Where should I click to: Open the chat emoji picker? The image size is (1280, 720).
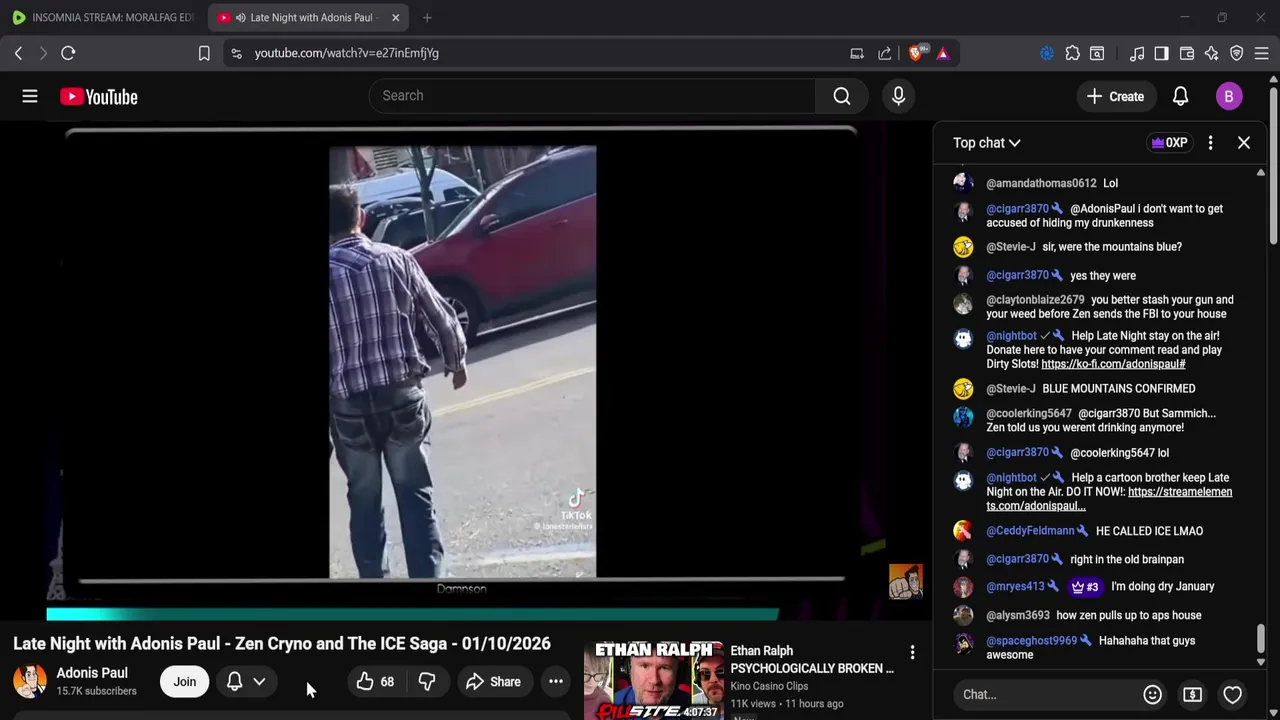(x=1152, y=694)
